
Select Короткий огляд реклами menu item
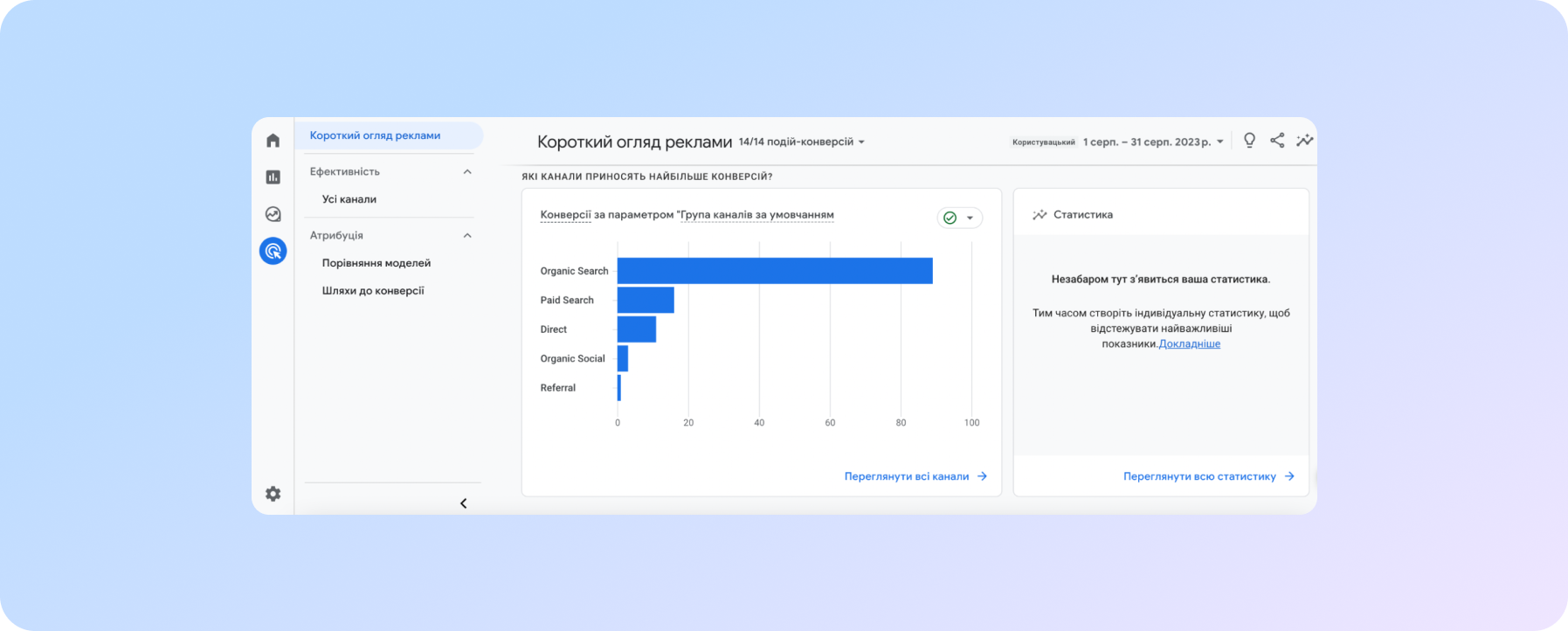coord(376,135)
